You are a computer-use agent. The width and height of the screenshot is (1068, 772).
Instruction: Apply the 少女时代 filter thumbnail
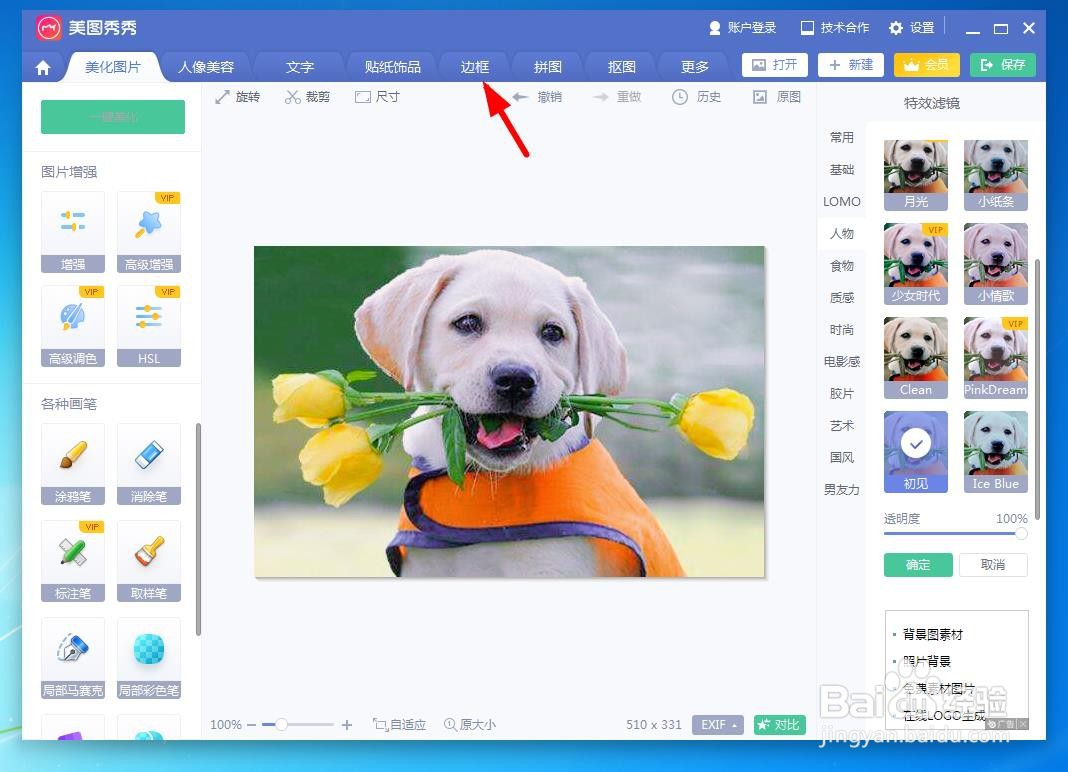click(916, 264)
